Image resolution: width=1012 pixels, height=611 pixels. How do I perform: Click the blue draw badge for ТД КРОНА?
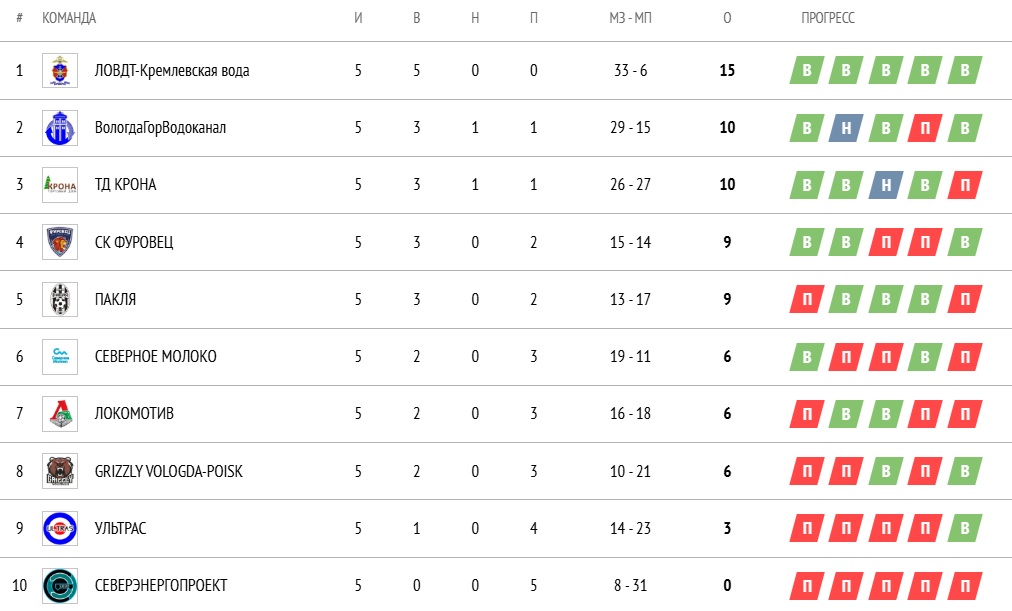pyautogui.click(x=885, y=185)
